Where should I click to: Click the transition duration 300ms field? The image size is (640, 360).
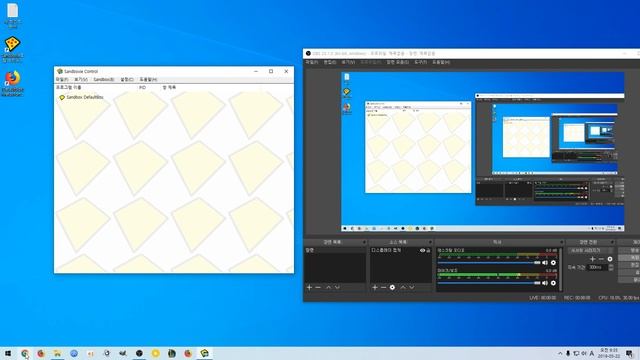tap(598, 267)
